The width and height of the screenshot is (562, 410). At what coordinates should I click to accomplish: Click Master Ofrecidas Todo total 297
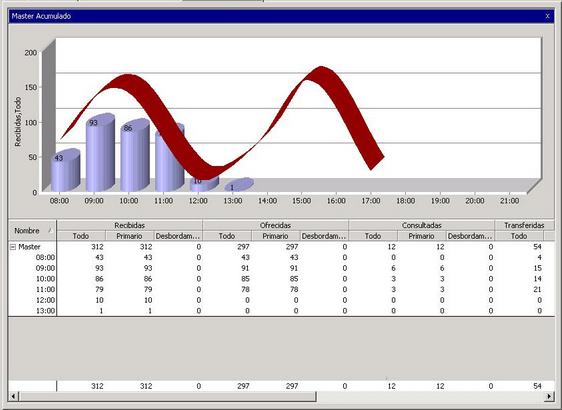click(x=243, y=247)
